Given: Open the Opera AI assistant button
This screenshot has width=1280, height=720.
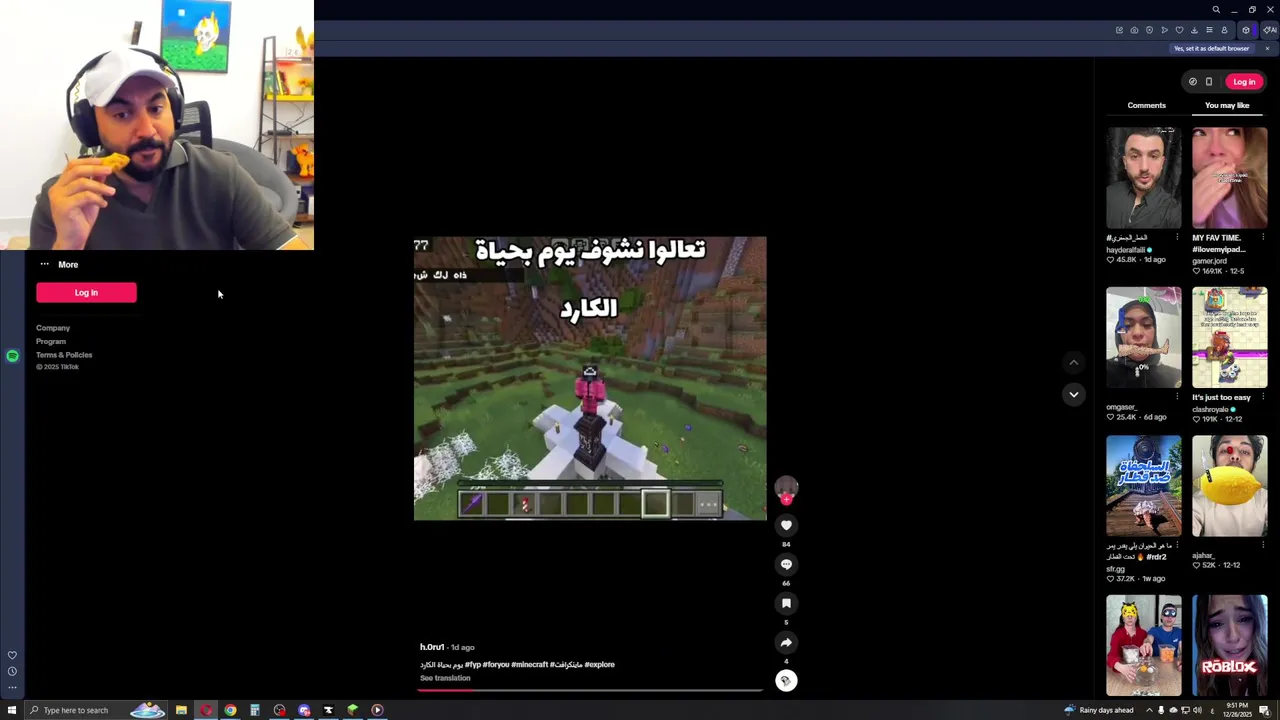Looking at the screenshot, I should (1269, 30).
